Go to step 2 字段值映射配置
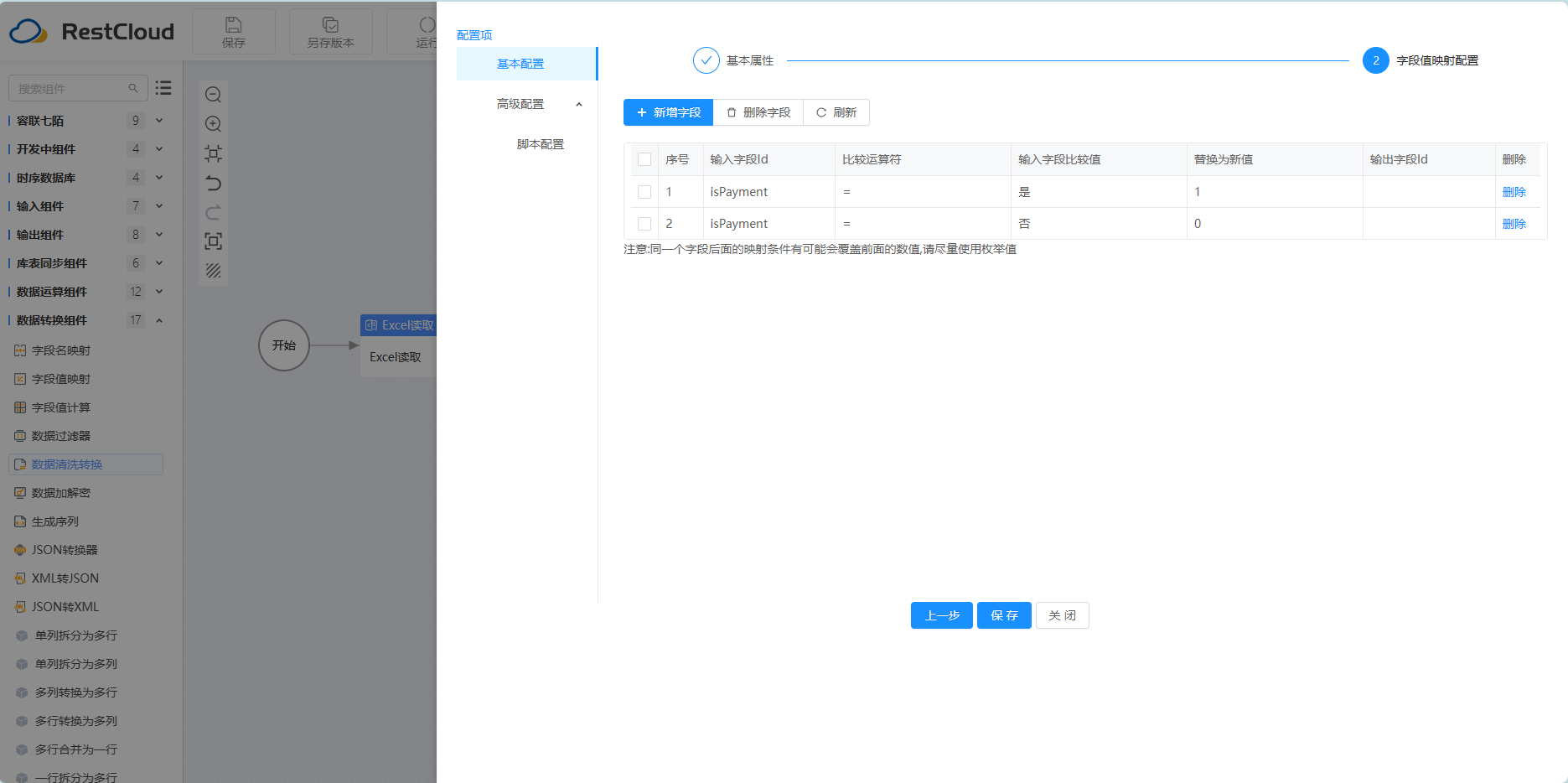This screenshot has width=1568, height=783. [1421, 60]
